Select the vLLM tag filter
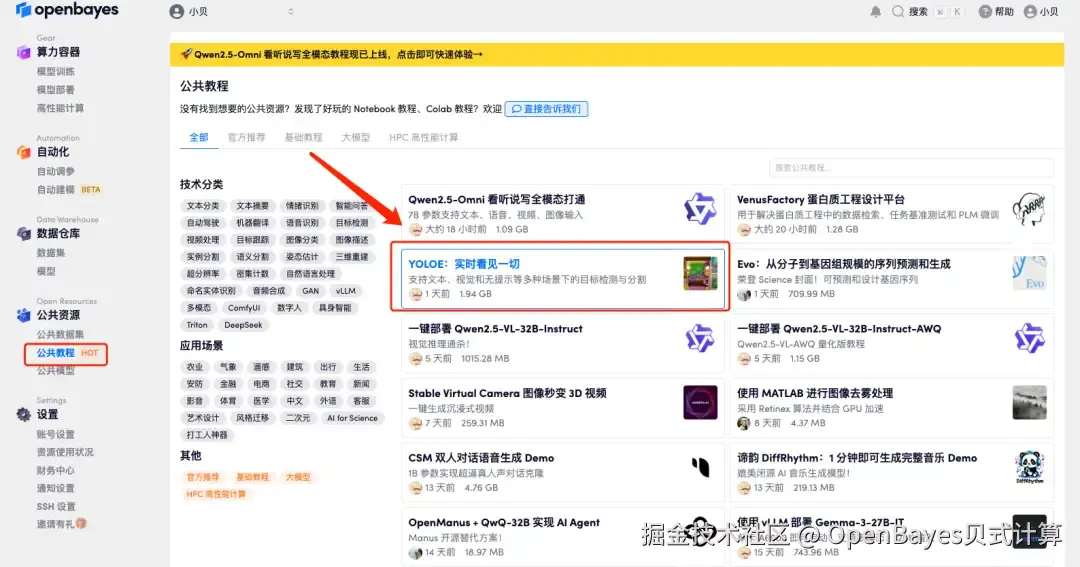This screenshot has height=567, width=1080. pyautogui.click(x=346, y=291)
